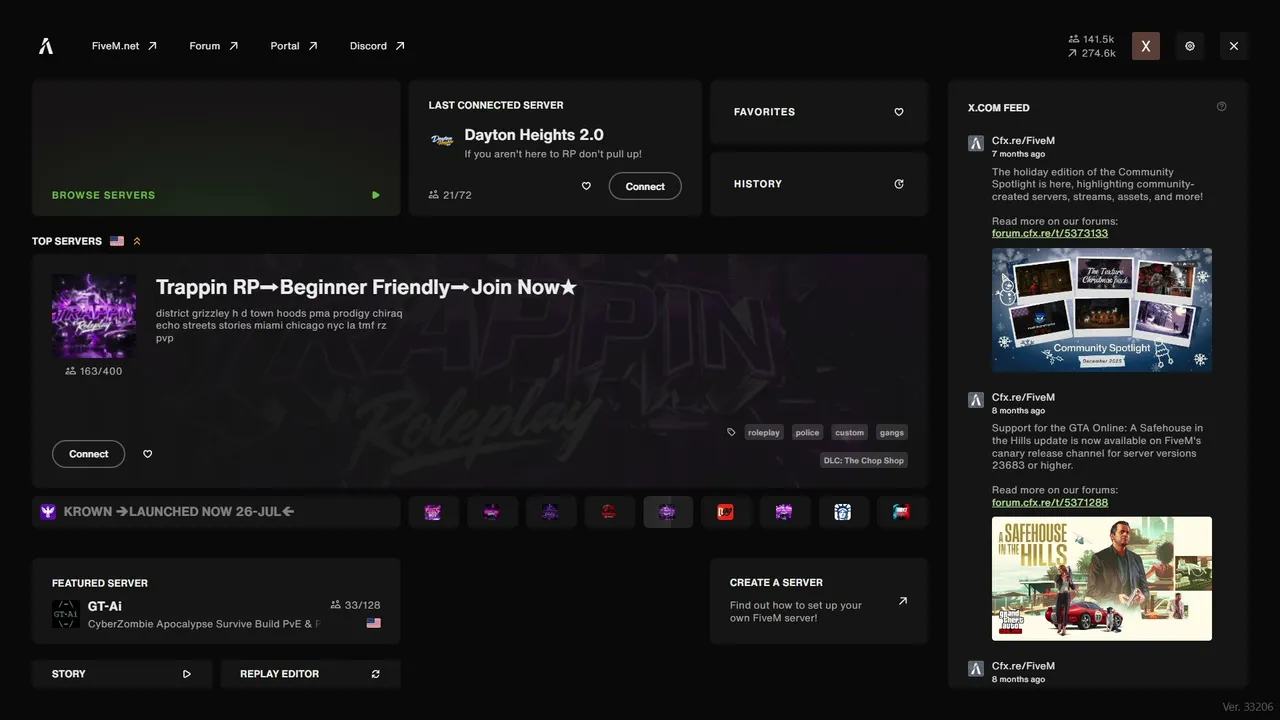Image resolution: width=1280 pixels, height=720 pixels.
Task: Click the Ver. 33206 version label
Action: coord(1248,707)
